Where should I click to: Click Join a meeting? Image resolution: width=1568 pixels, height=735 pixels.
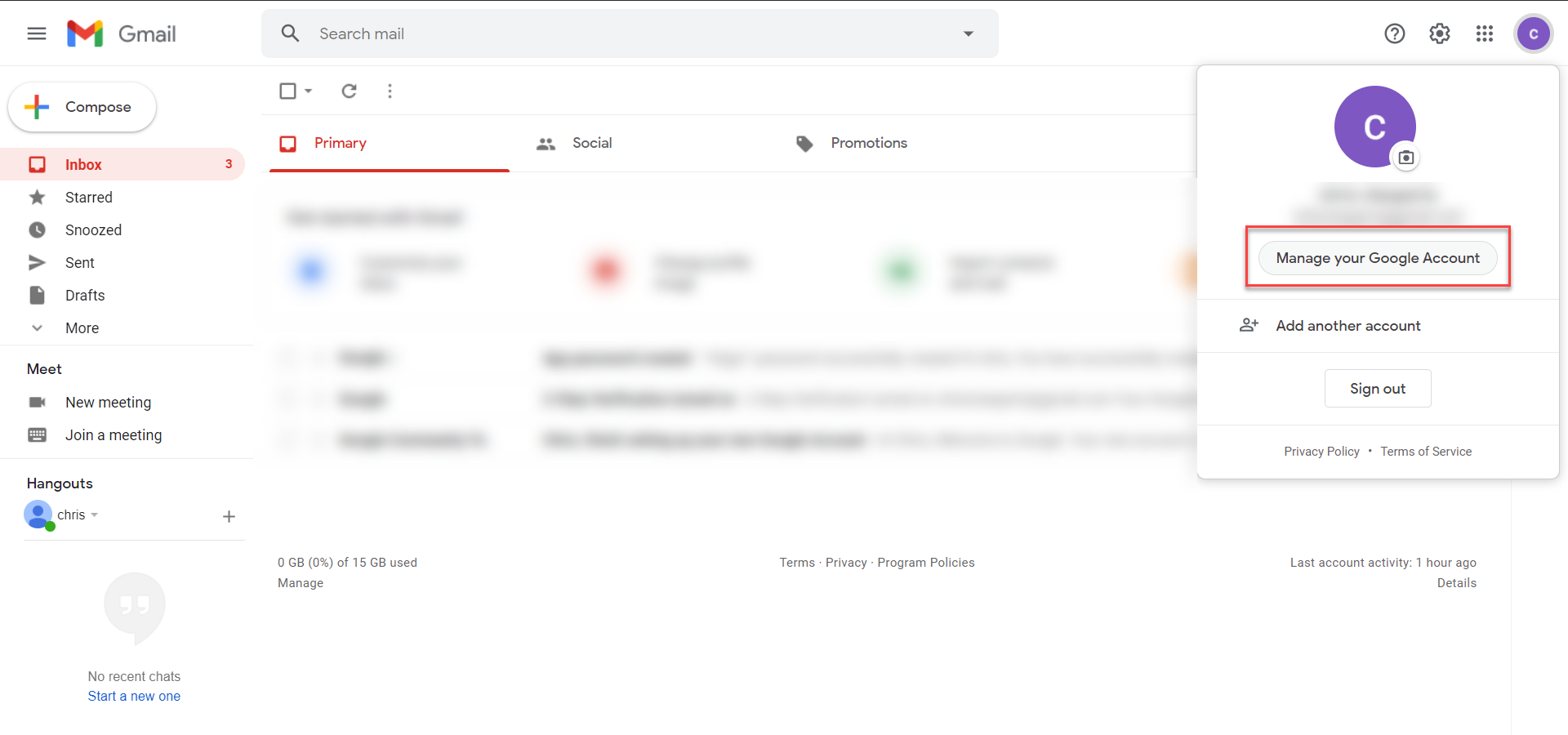pyautogui.click(x=114, y=434)
